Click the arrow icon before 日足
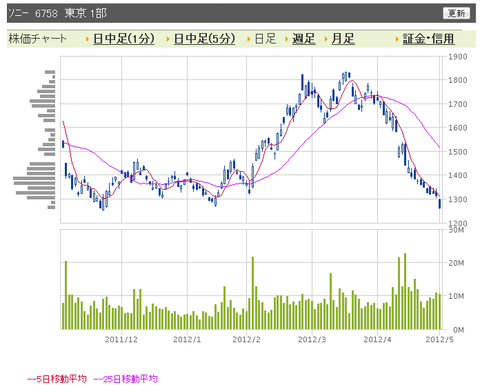 [249, 39]
